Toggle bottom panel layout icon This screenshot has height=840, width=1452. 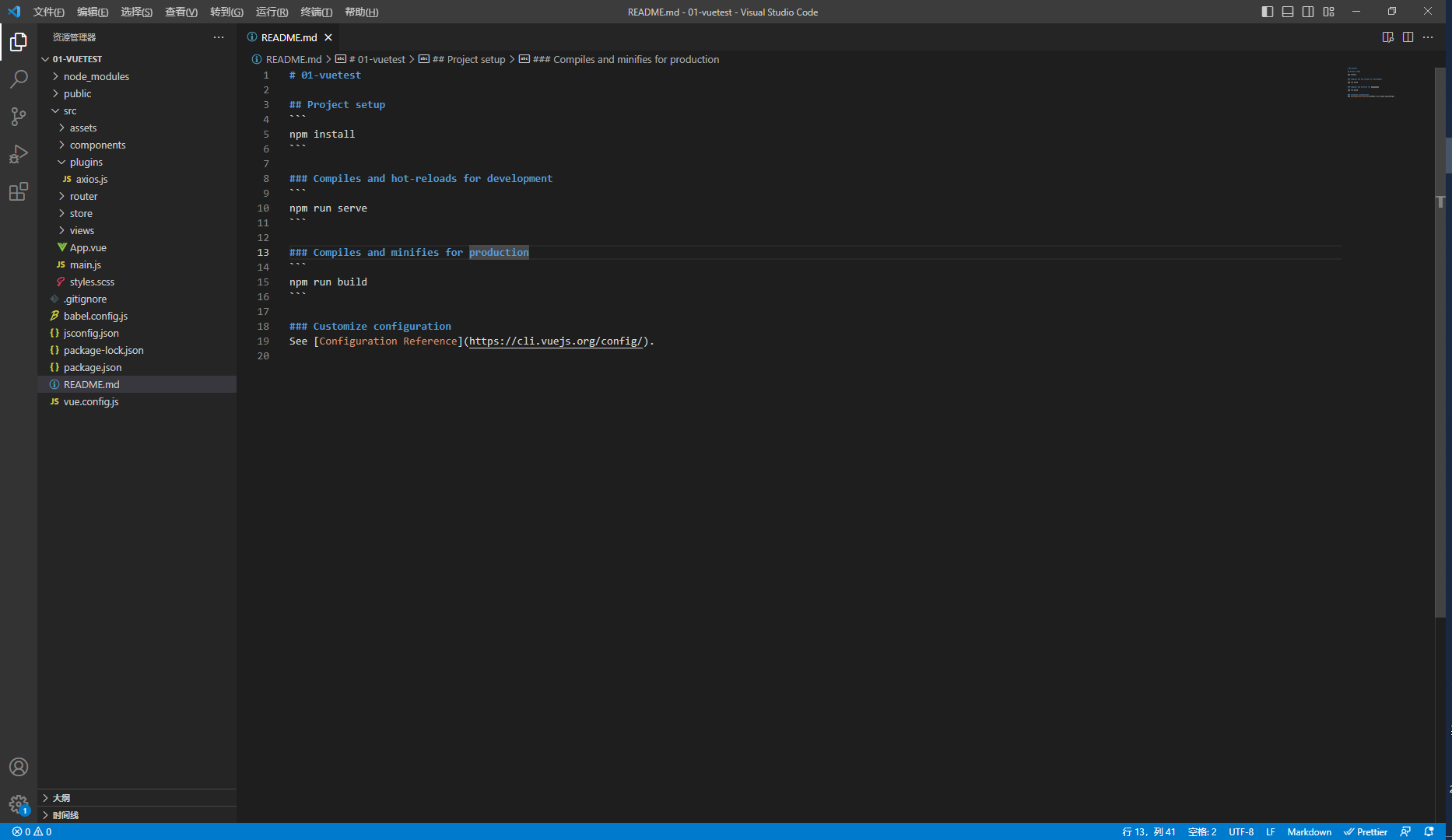point(1288,12)
